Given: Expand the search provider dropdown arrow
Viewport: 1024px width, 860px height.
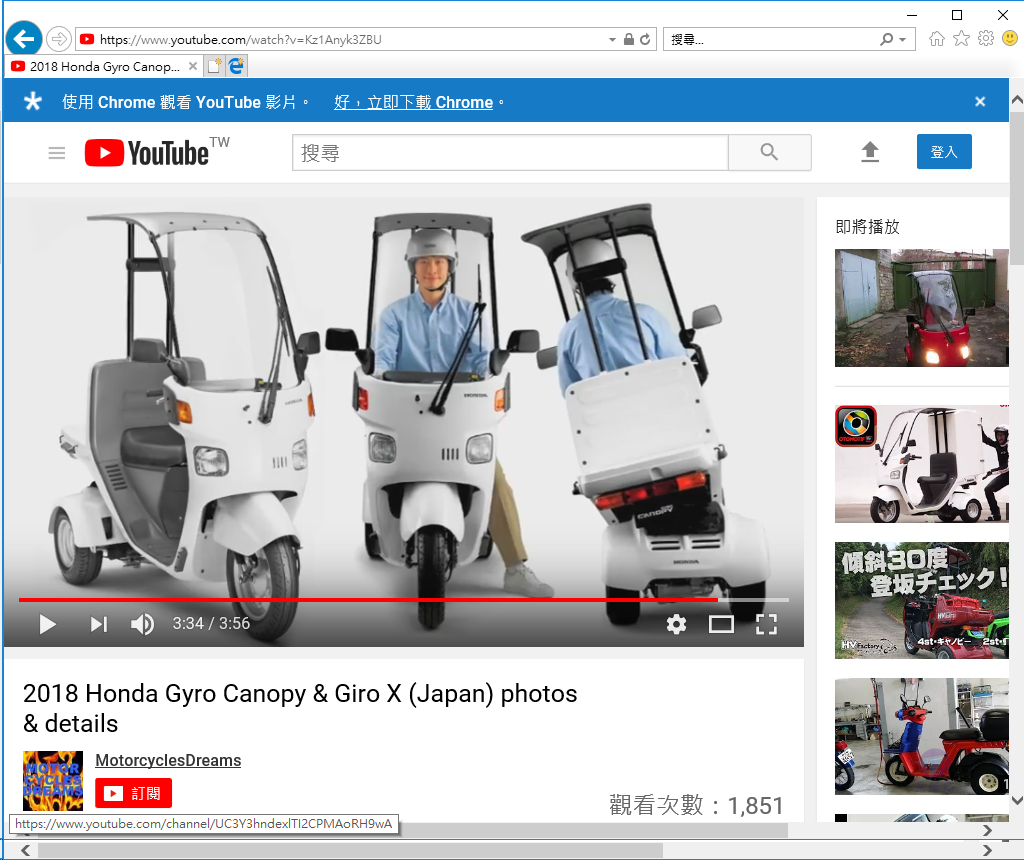Looking at the screenshot, I should pos(903,40).
